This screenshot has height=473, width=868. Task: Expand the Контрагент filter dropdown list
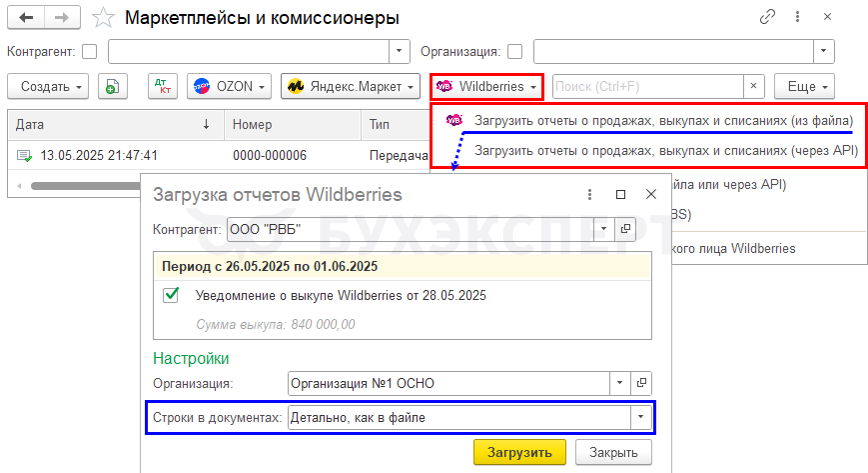pyautogui.click(x=399, y=52)
